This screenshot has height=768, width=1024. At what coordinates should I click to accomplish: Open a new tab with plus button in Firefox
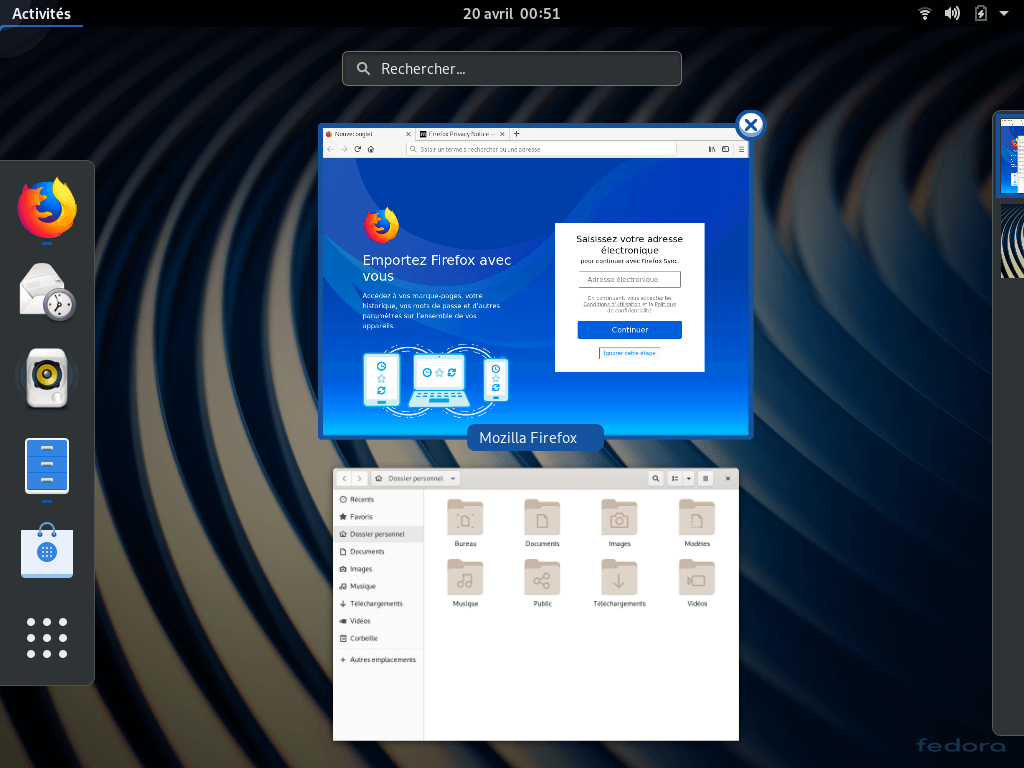click(517, 134)
